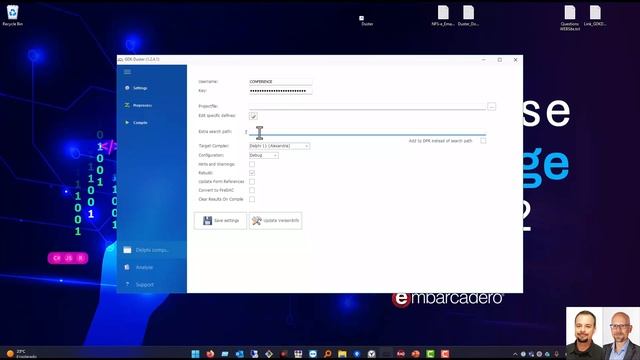
Task: Open the magnifier search app in the taskbar
Action: tap(327, 353)
